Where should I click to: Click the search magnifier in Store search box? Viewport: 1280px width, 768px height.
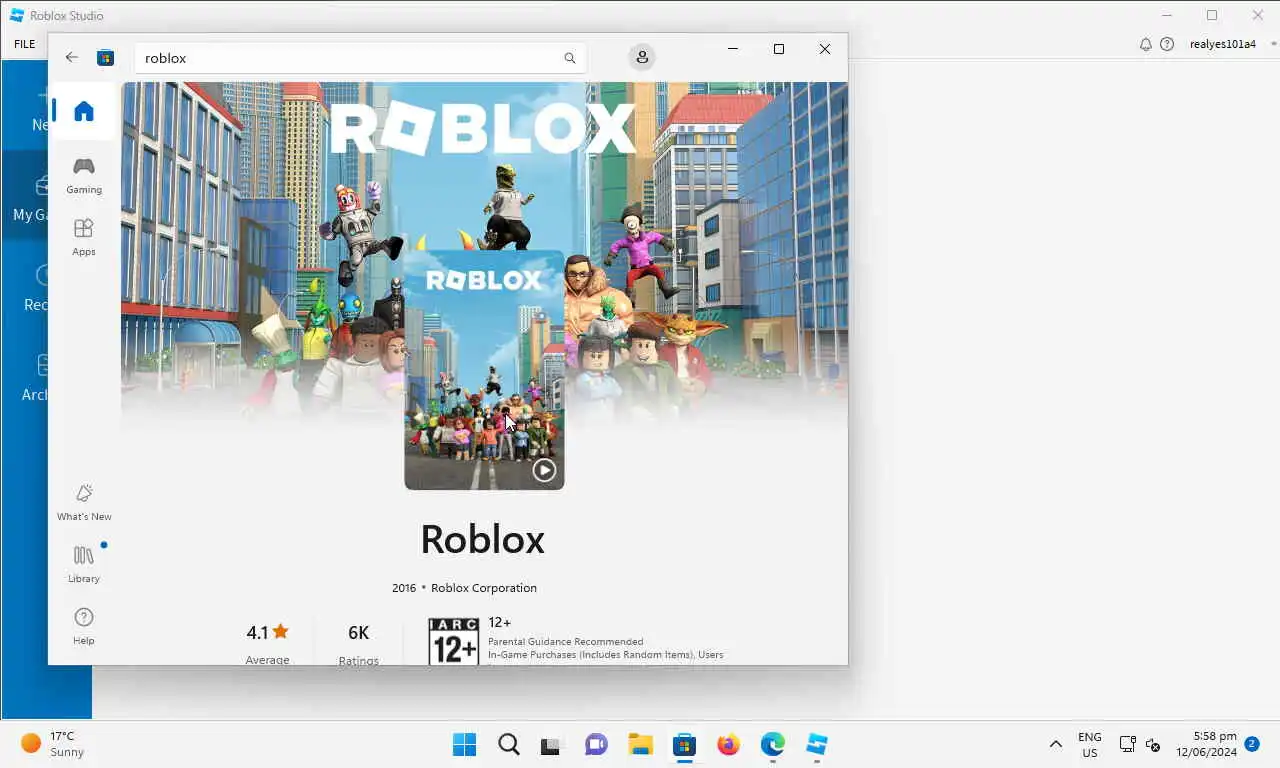(570, 58)
